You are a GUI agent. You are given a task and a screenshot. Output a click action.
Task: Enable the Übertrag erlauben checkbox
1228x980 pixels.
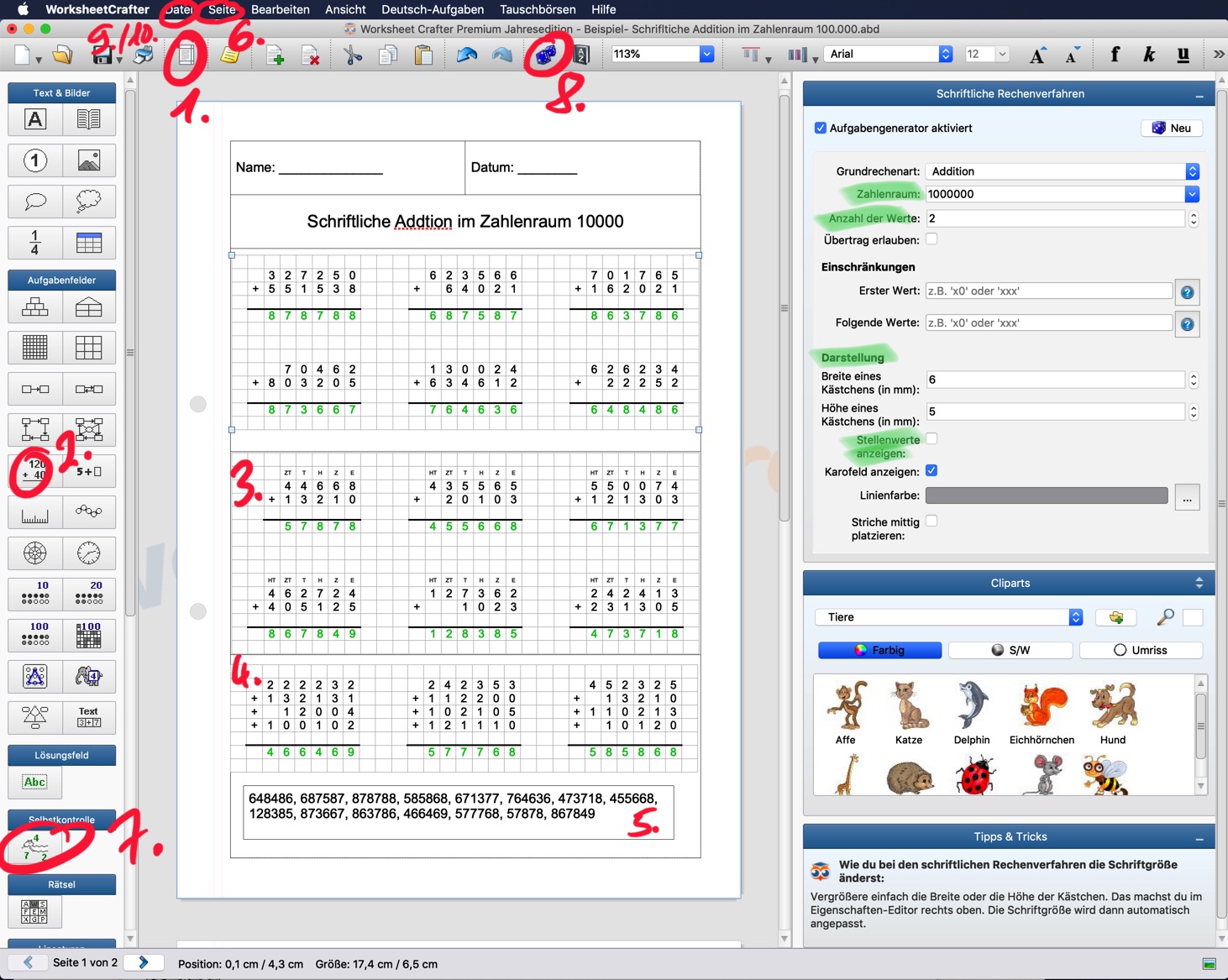pyautogui.click(x=931, y=240)
